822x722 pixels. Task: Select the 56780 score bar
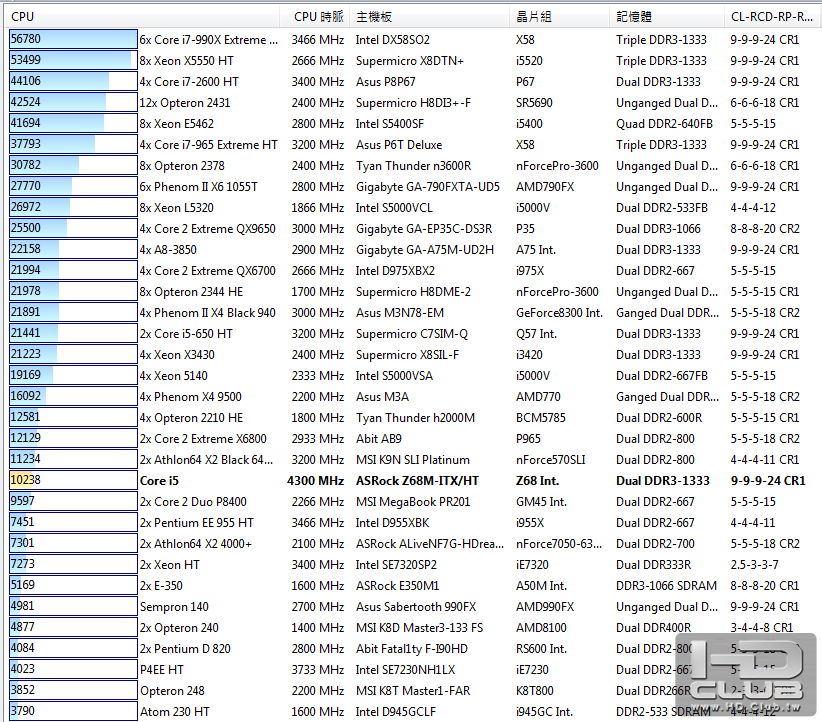[x=73, y=39]
